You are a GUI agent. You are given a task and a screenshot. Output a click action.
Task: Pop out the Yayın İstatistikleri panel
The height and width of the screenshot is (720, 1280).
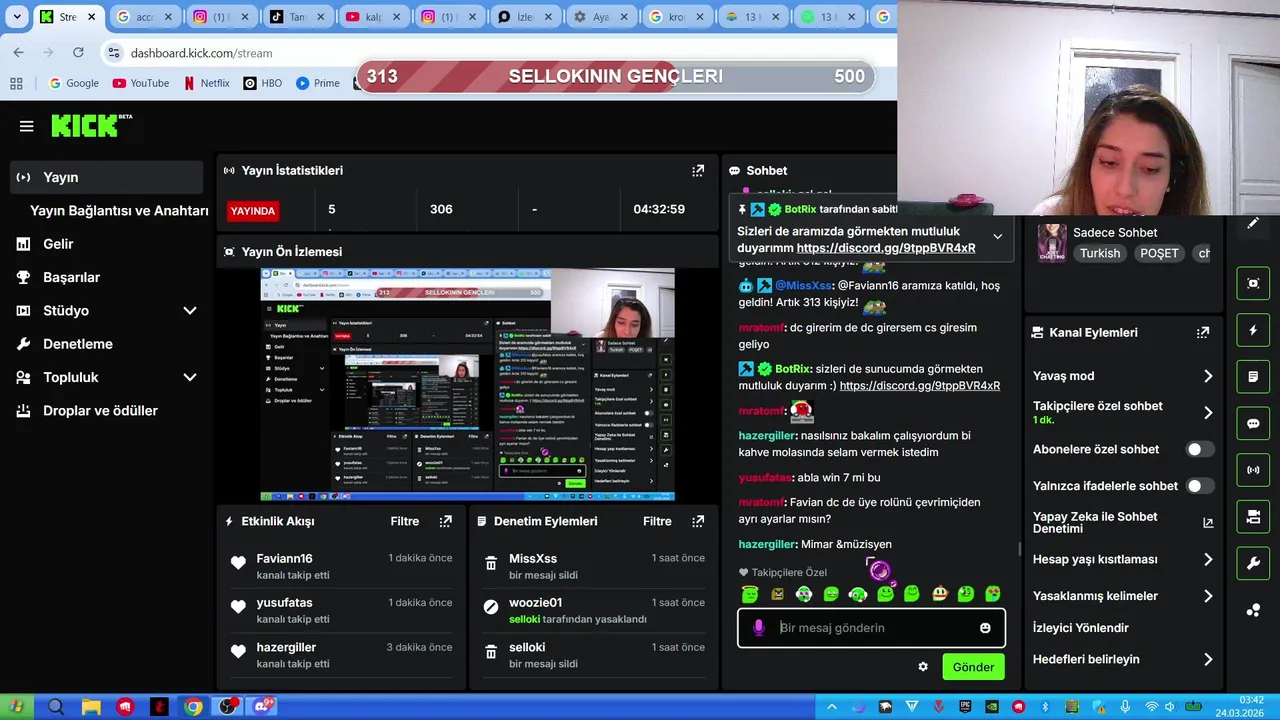[698, 171]
